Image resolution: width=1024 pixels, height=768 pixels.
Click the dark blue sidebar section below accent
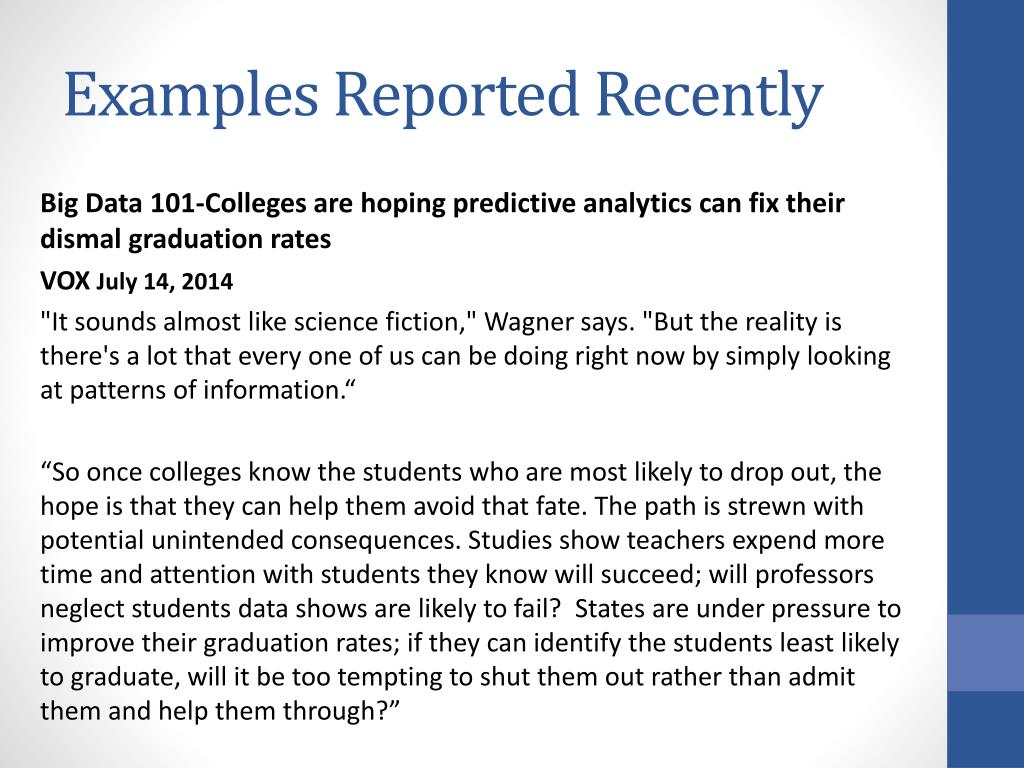coord(985,729)
